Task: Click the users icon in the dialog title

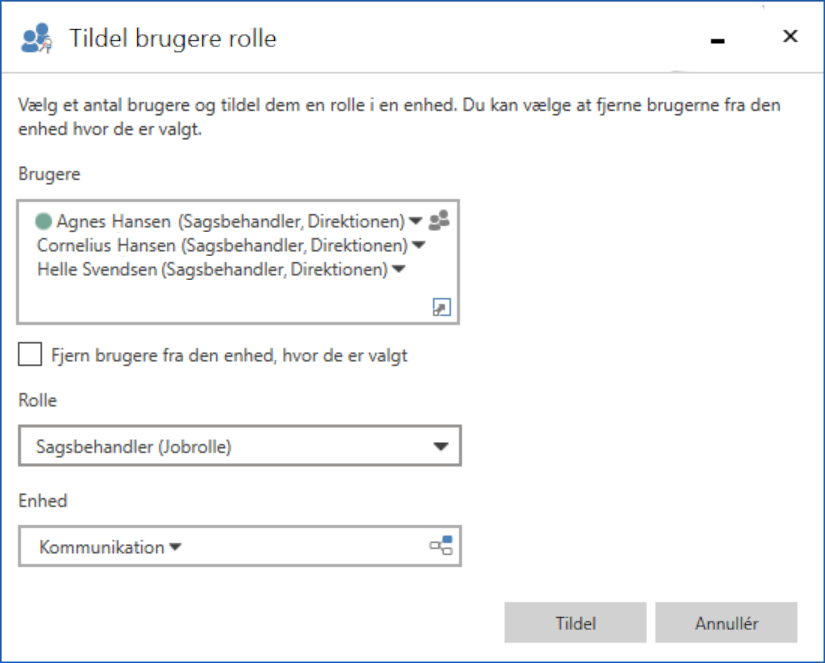Action: point(37,39)
